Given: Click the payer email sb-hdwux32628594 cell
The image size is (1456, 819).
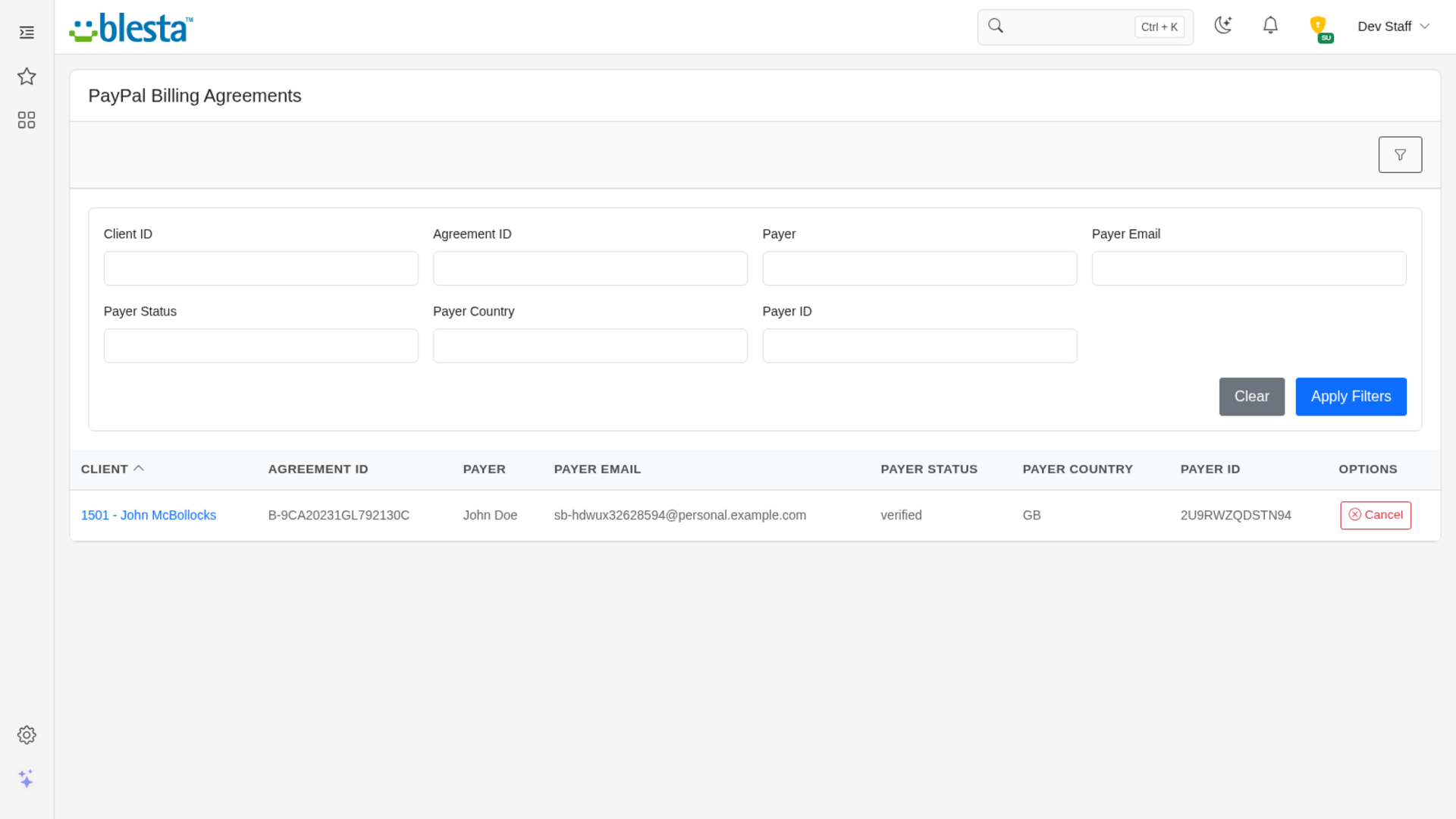Looking at the screenshot, I should [679, 515].
